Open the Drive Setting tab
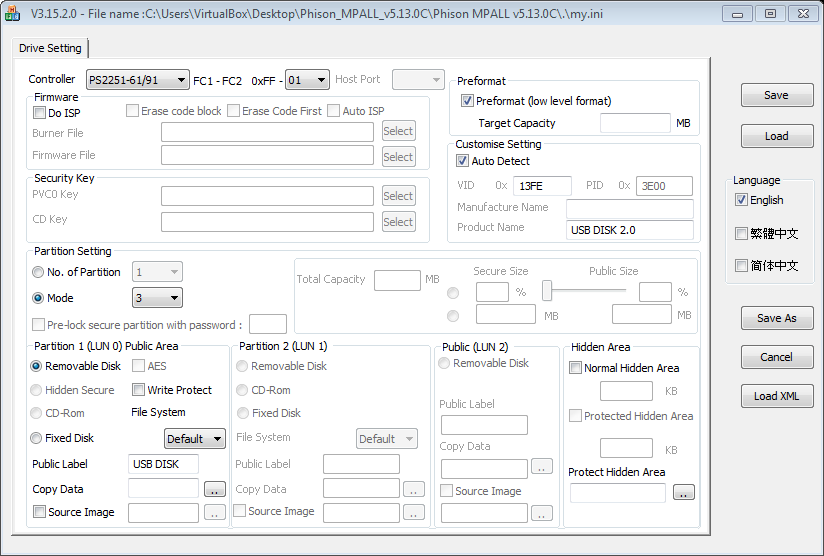Screen dimensions: 824x556 pyautogui.click(x=50, y=48)
